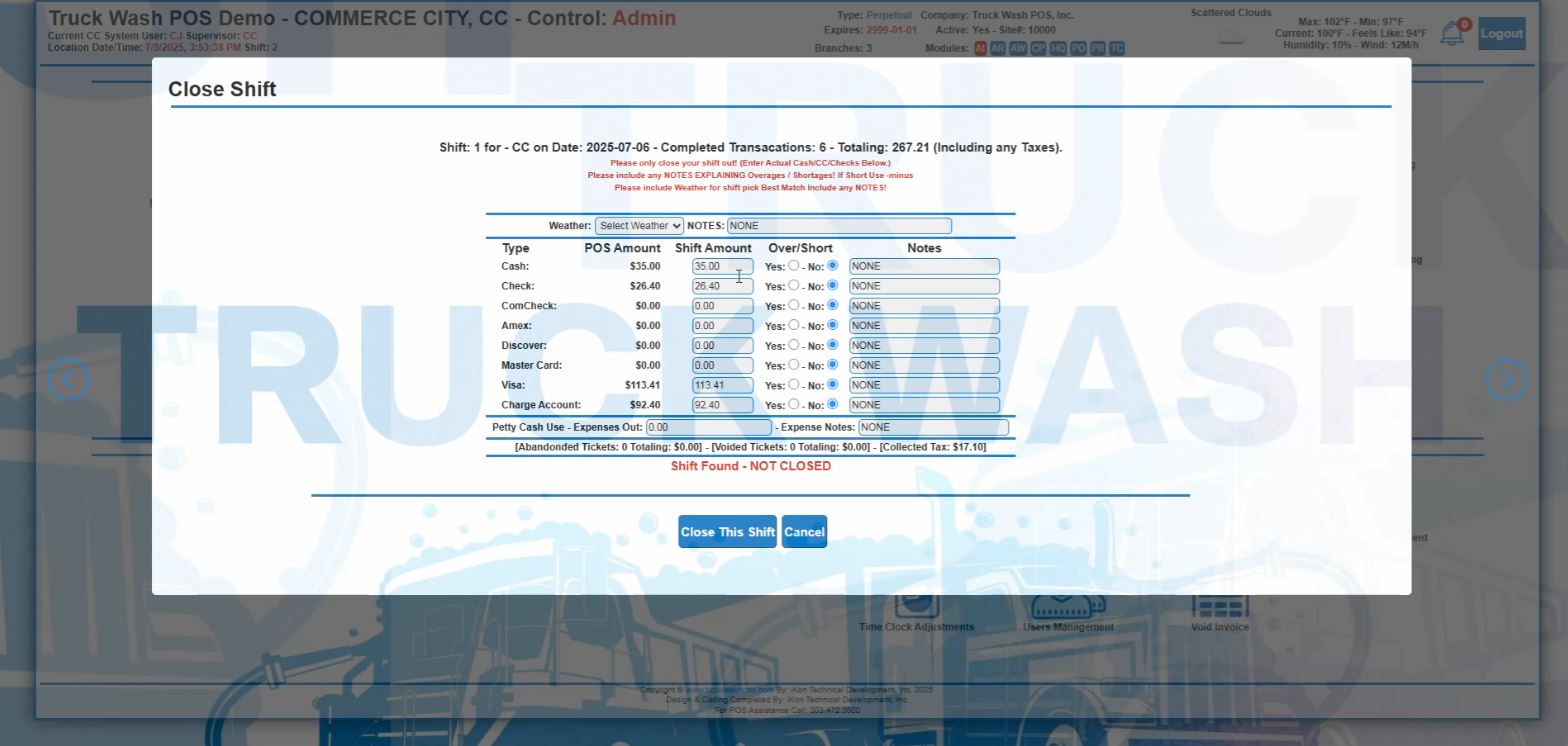
Task: Click the 'Close Shift' dialog title
Action: click(x=222, y=89)
